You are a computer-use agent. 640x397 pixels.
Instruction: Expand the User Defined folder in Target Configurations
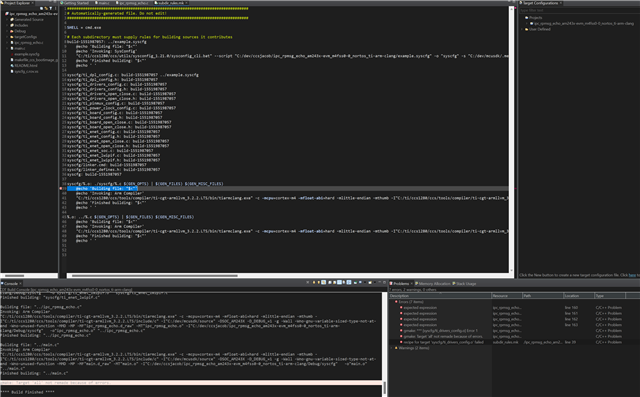coord(522,29)
